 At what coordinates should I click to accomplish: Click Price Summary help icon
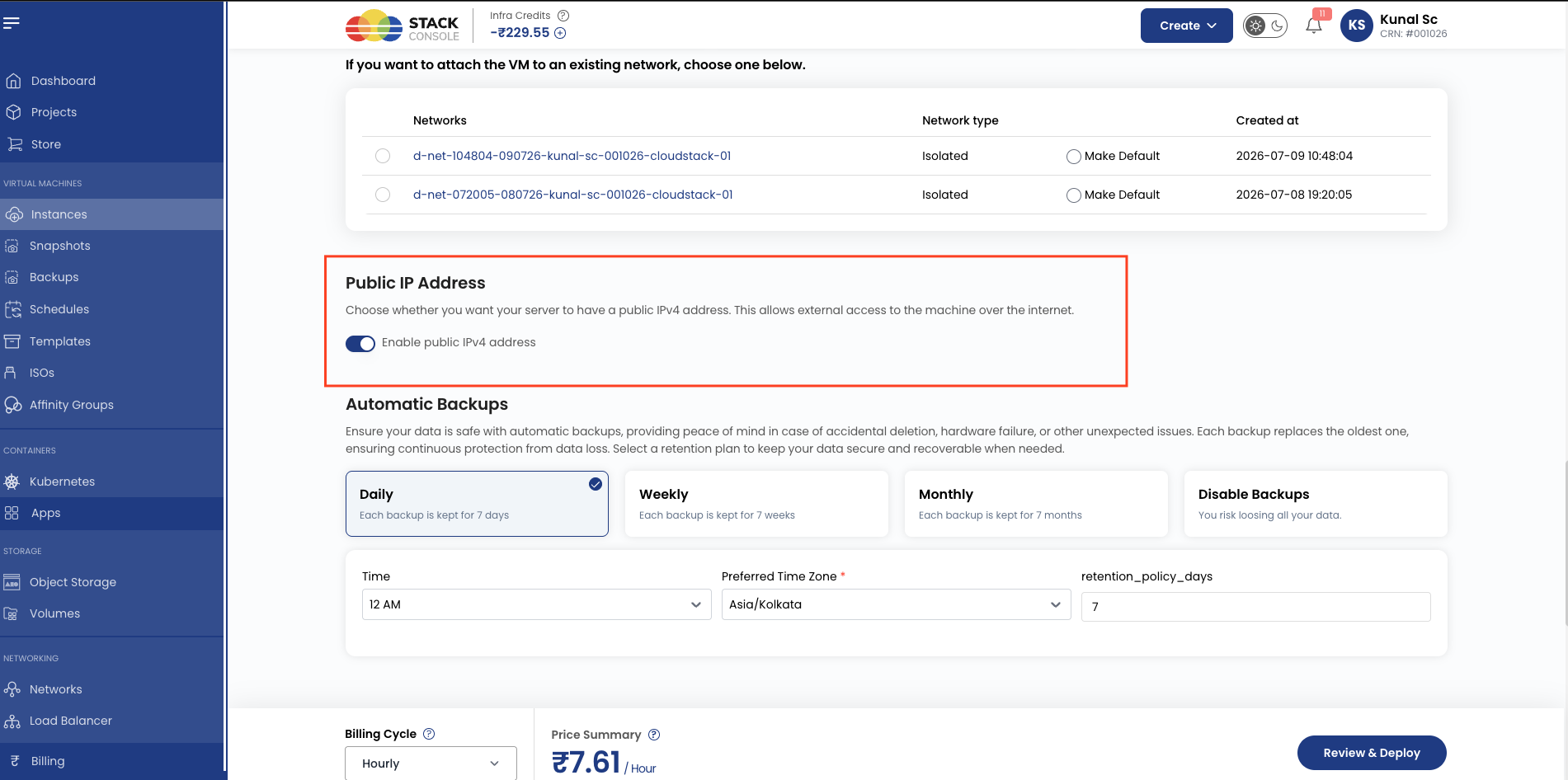654,735
